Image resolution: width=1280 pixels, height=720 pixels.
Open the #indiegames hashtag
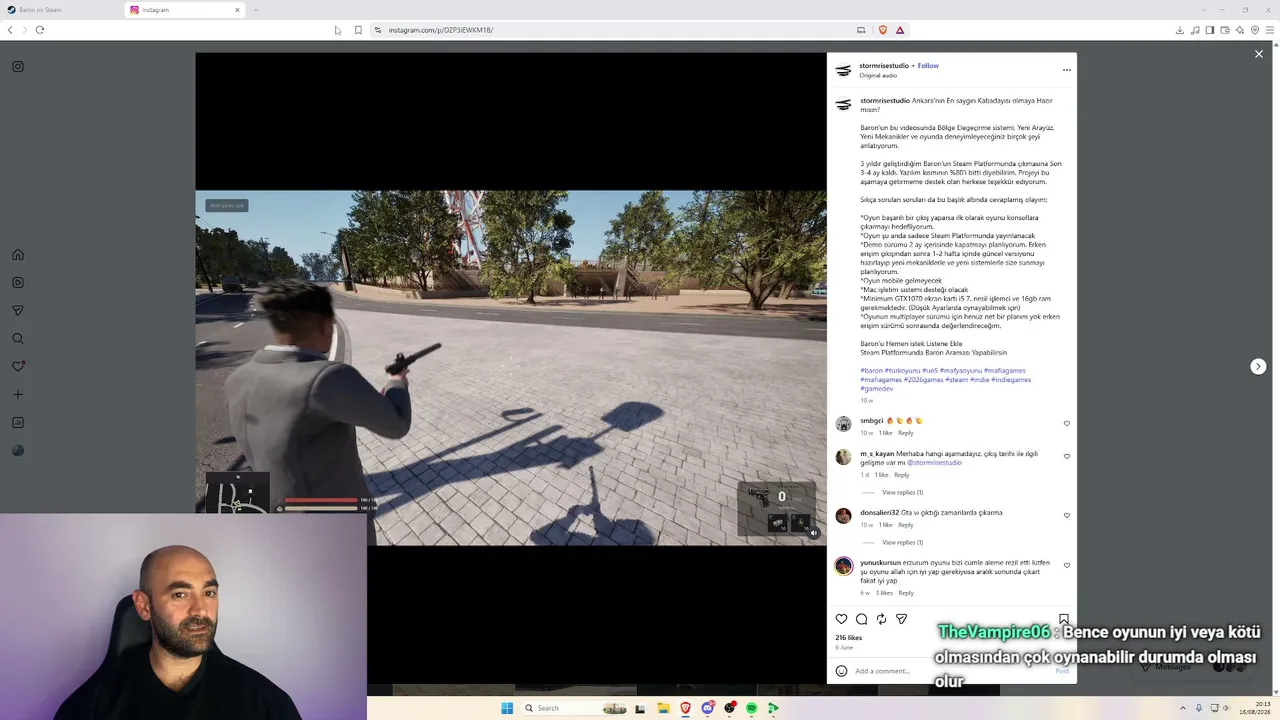click(1011, 380)
